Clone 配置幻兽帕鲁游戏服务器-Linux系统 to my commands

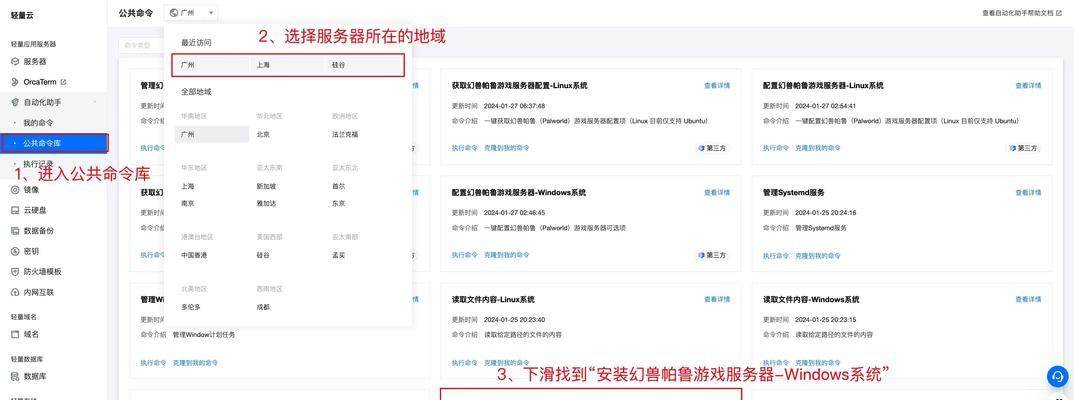point(818,148)
